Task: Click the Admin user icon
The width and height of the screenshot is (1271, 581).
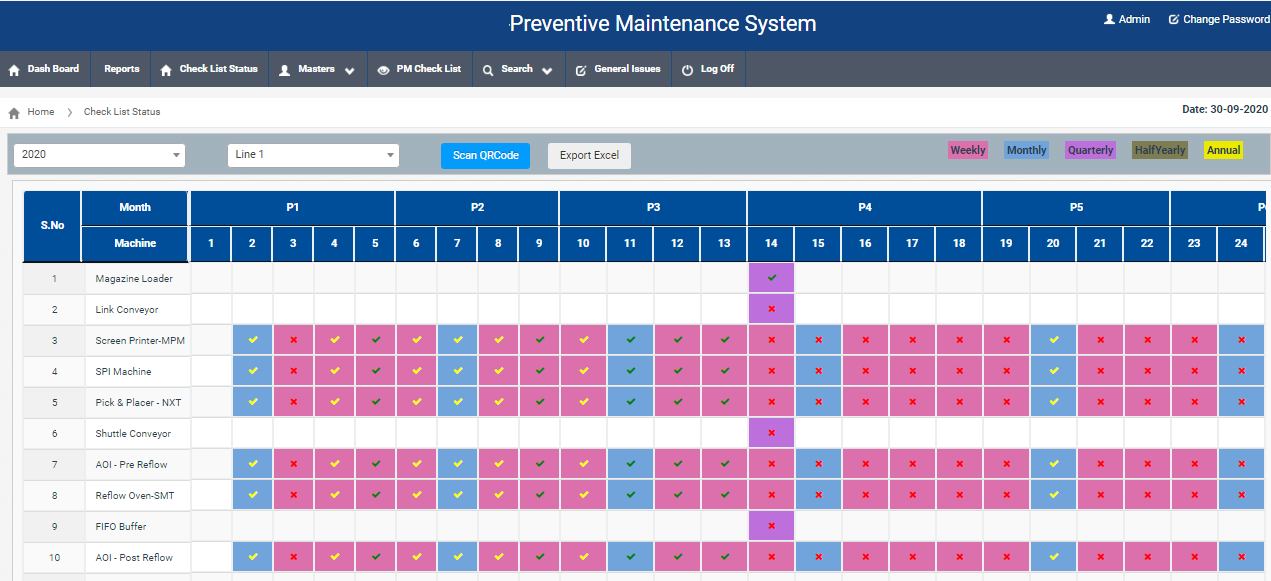Action: click(x=1109, y=19)
